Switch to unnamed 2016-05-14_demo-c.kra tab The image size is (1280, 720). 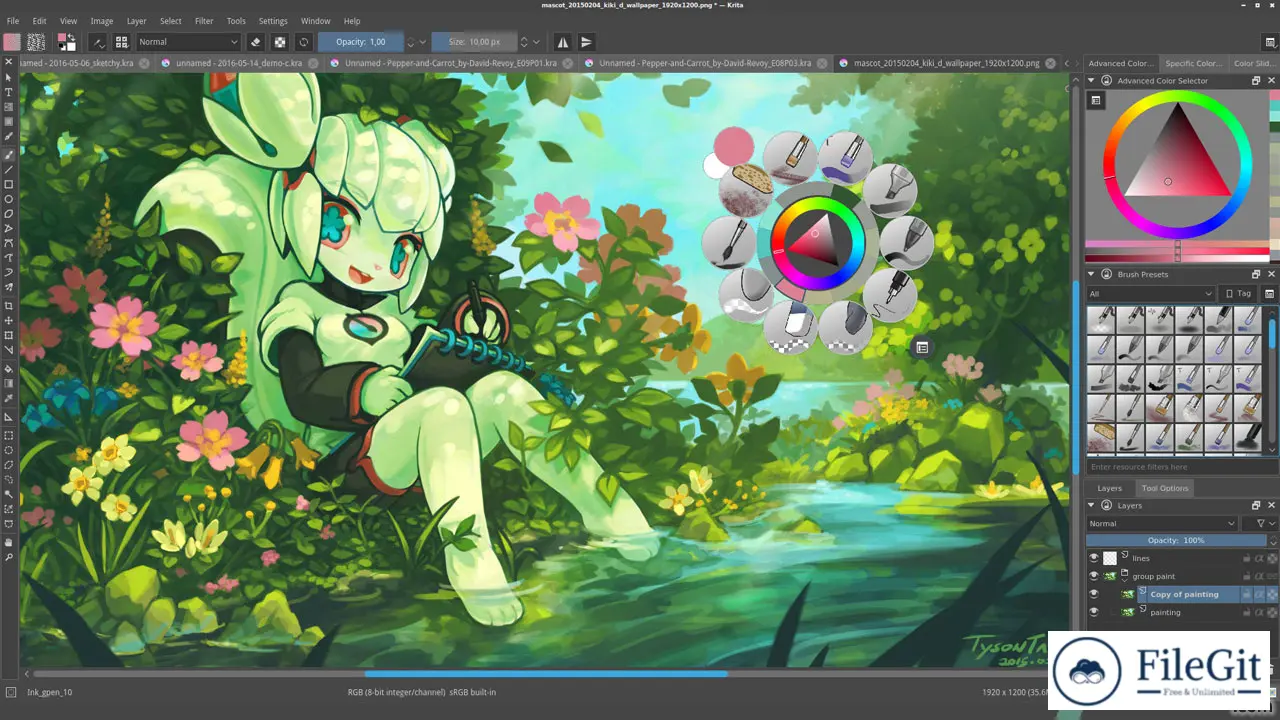[x=239, y=63]
